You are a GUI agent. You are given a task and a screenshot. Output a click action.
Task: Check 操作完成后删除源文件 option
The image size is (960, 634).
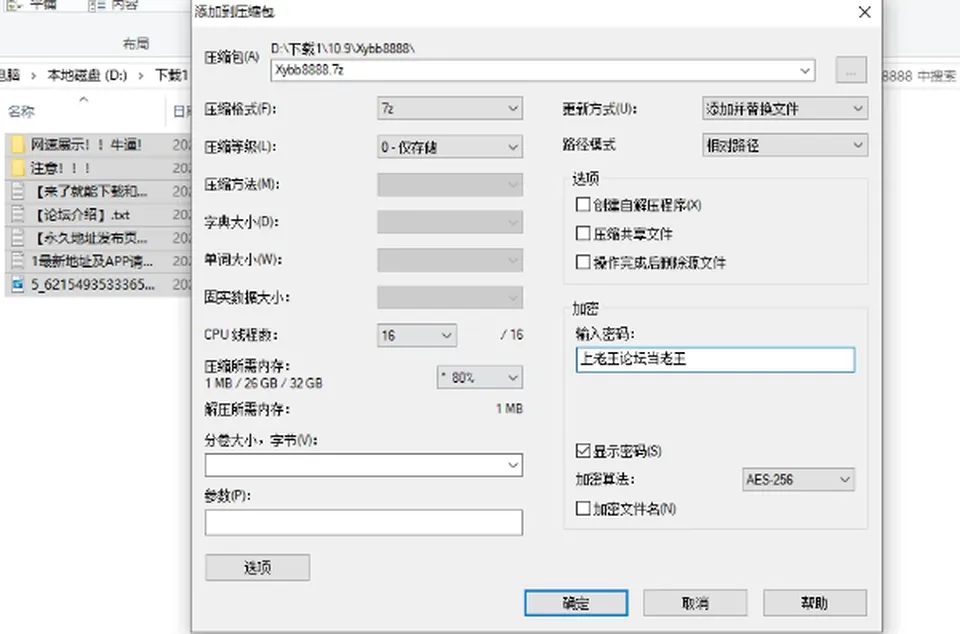click(x=583, y=263)
